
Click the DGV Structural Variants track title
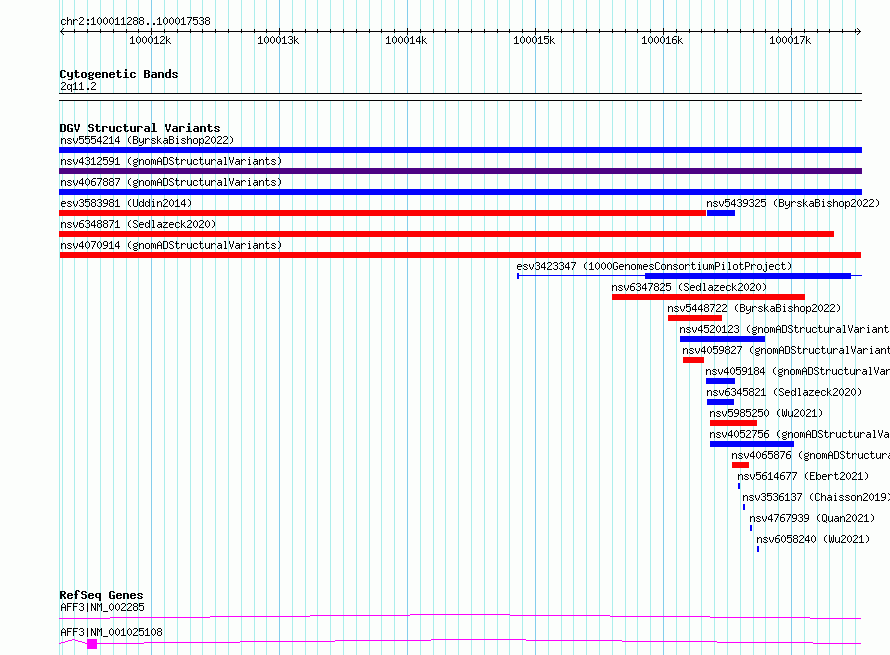pyautogui.click(x=140, y=128)
